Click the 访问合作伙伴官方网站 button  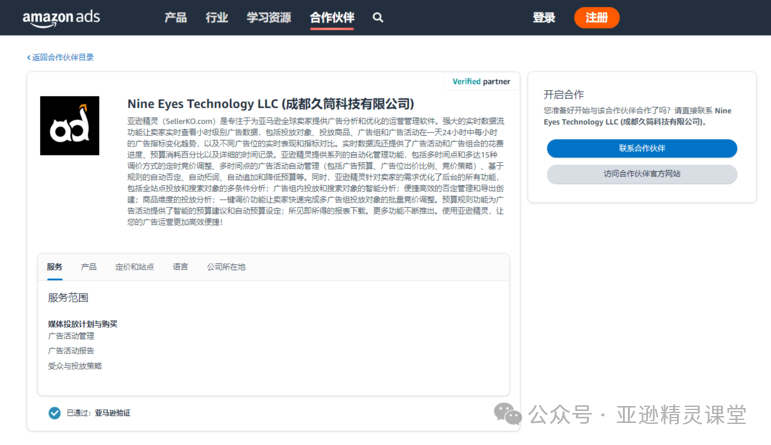pos(642,174)
